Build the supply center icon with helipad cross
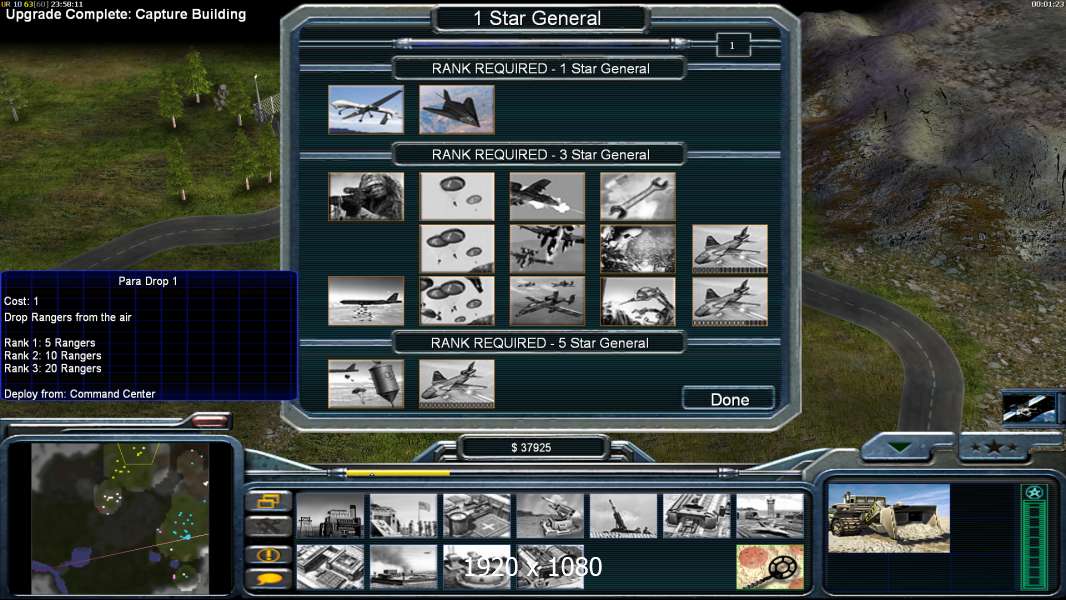 (x=477, y=516)
